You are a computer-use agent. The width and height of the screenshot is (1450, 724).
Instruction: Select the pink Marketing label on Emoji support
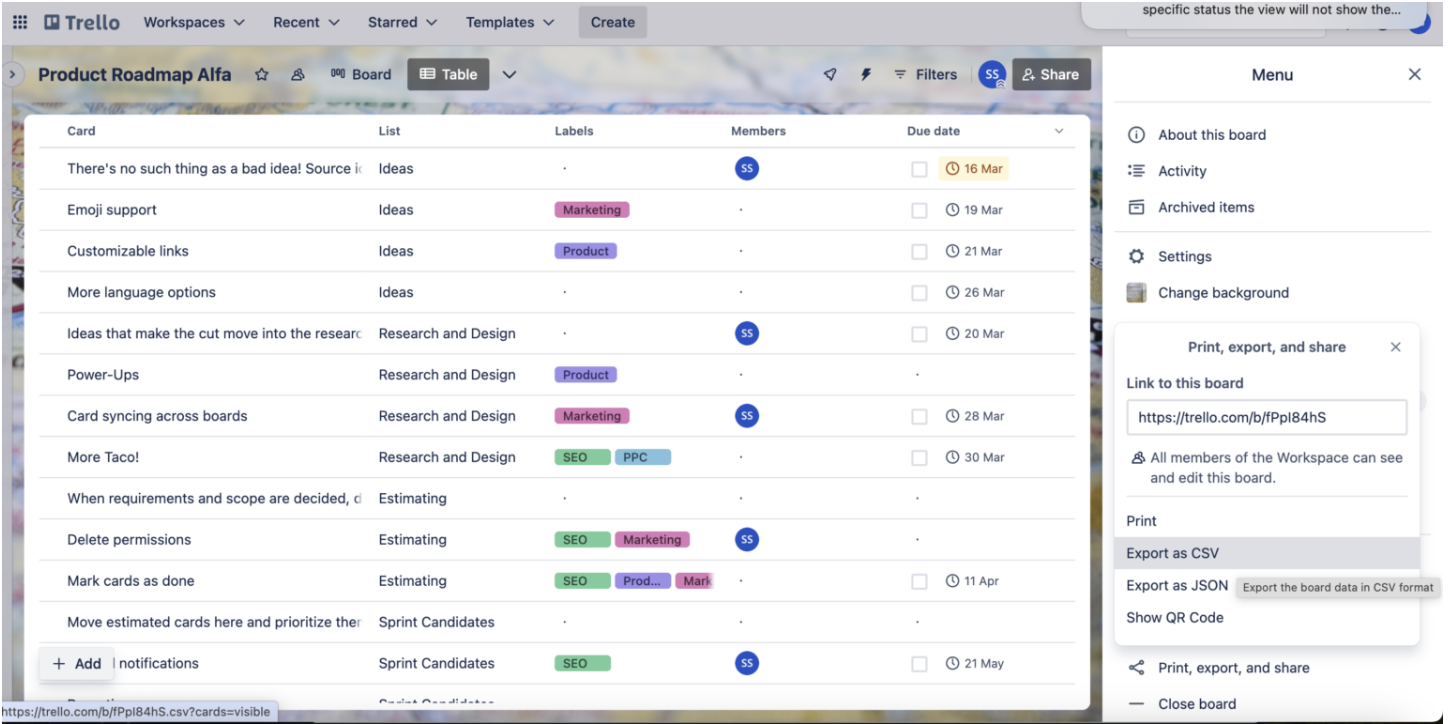tap(592, 210)
